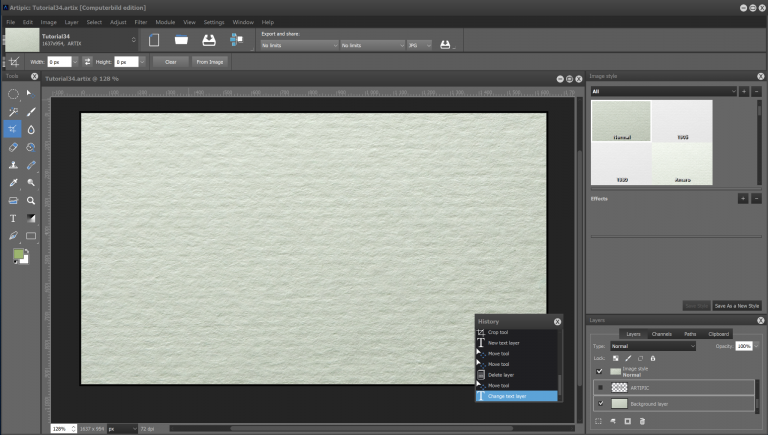Click the export save icon beside JPG
Viewport: 768px width, 435px height.
coord(445,45)
